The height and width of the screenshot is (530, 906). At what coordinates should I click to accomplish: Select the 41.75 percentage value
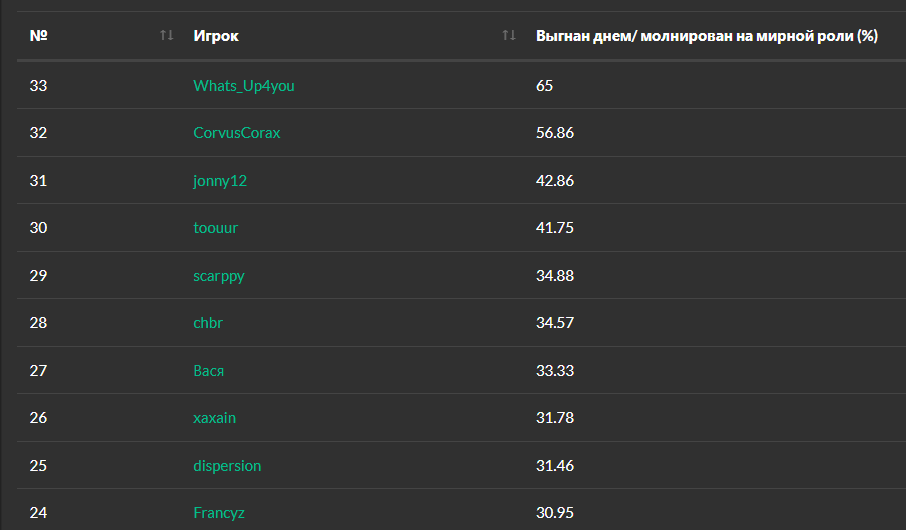555,228
